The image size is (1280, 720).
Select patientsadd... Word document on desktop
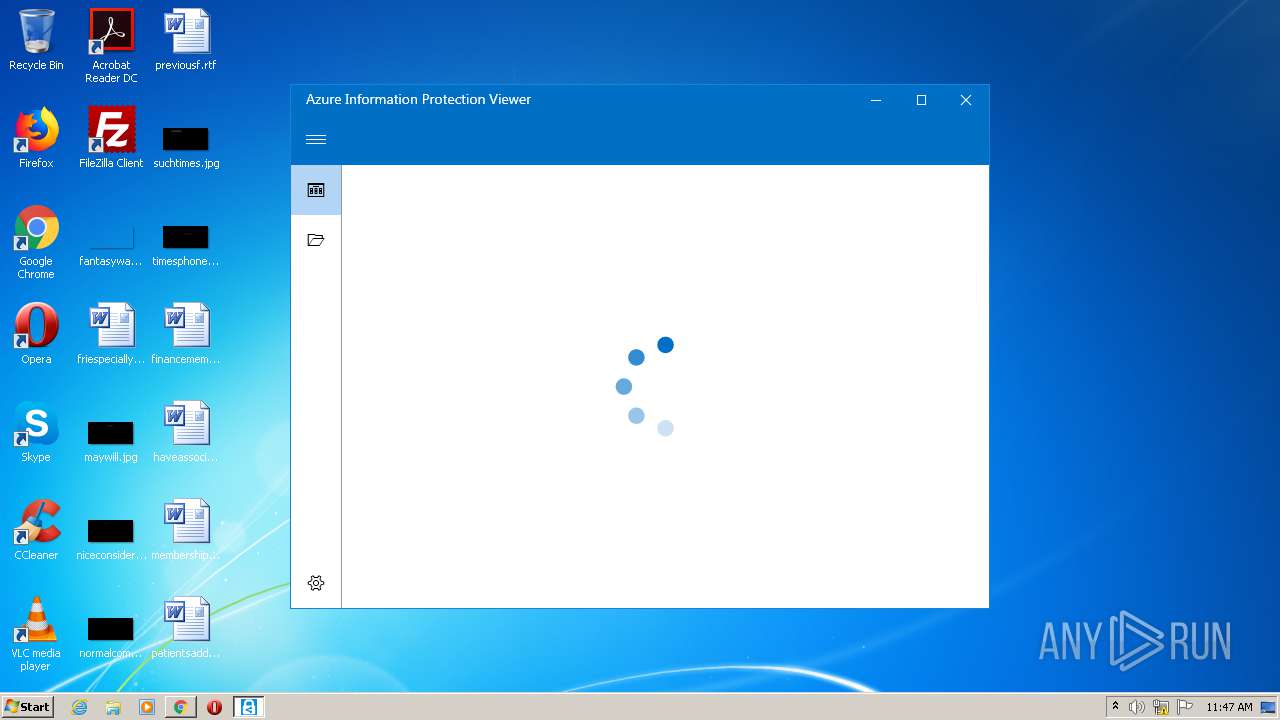(186, 628)
